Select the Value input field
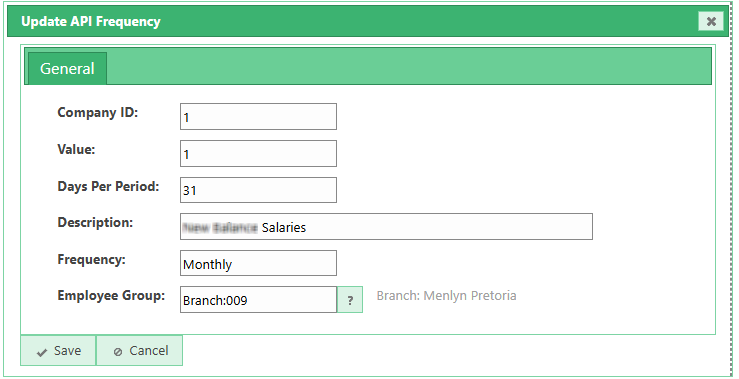 (x=258, y=153)
